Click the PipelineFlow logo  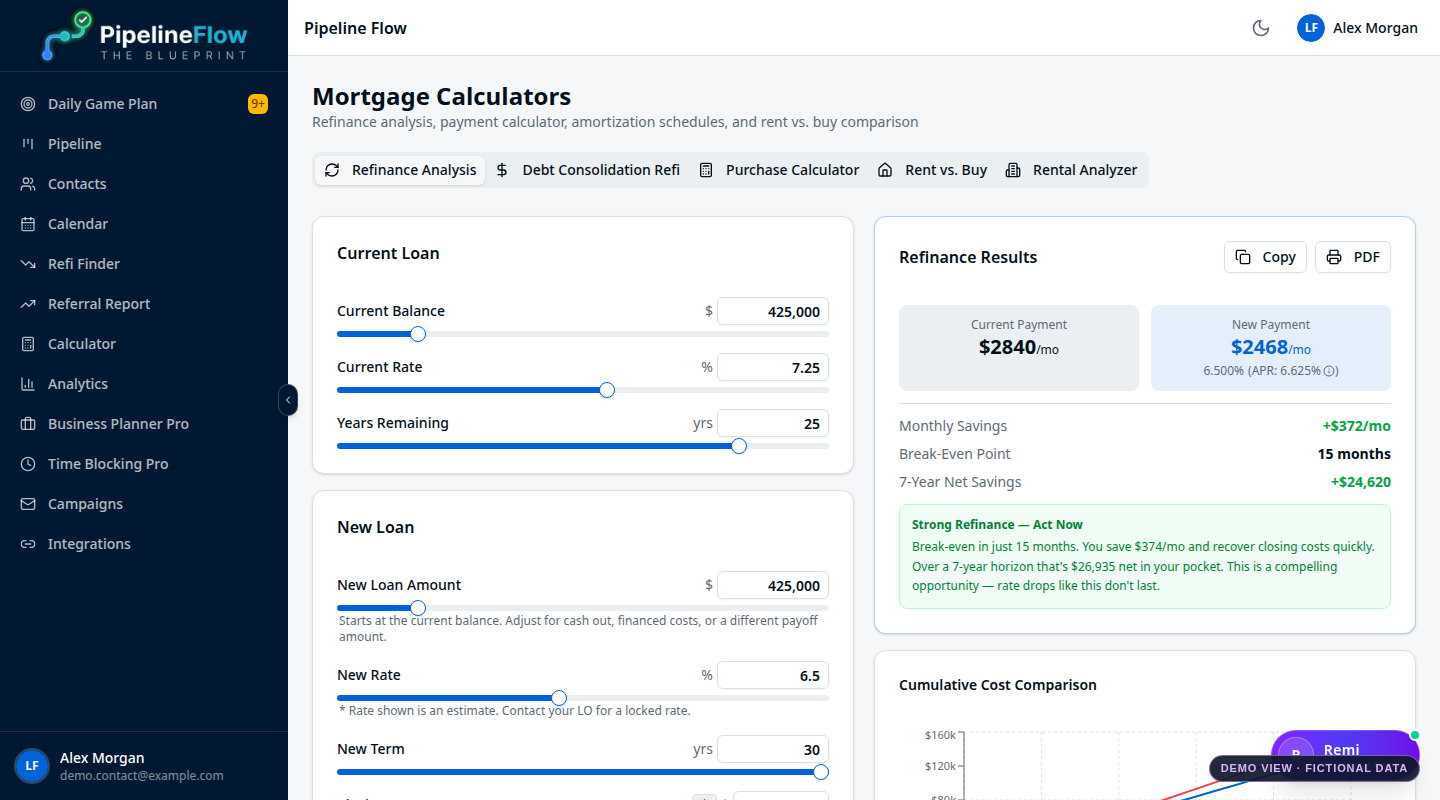[144, 36]
